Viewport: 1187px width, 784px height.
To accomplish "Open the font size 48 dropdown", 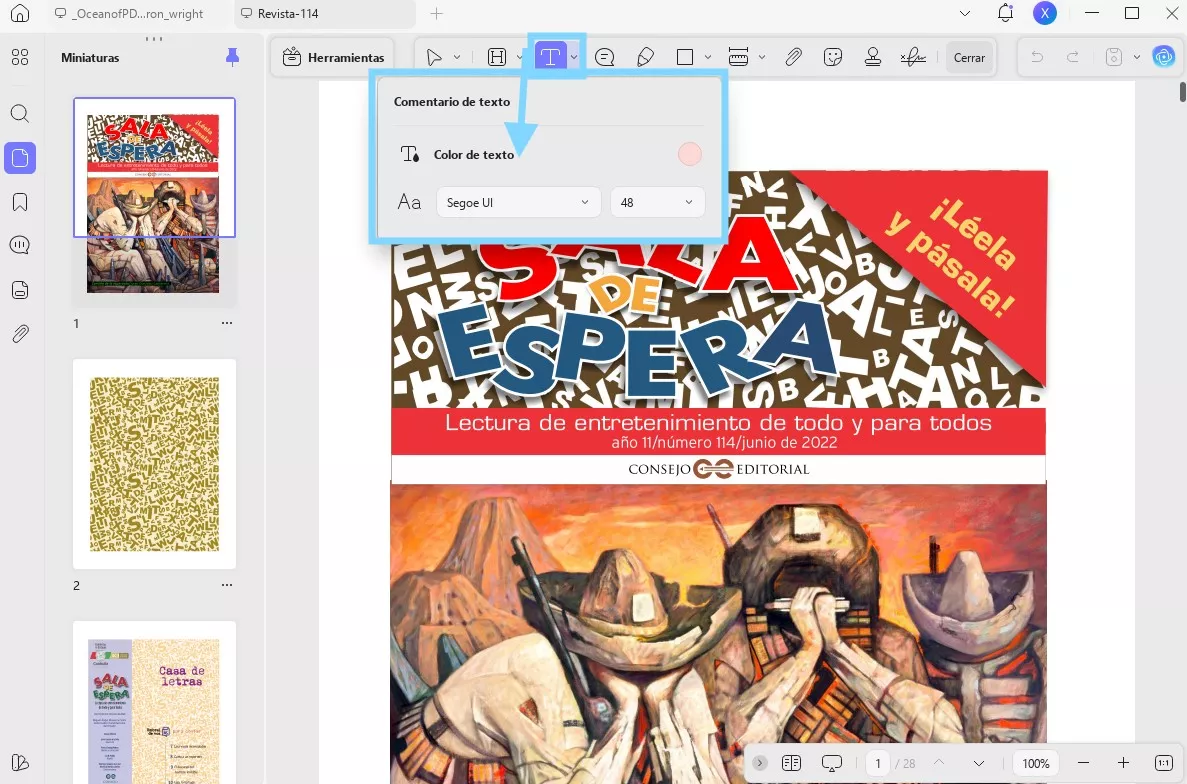I will [x=658, y=203].
